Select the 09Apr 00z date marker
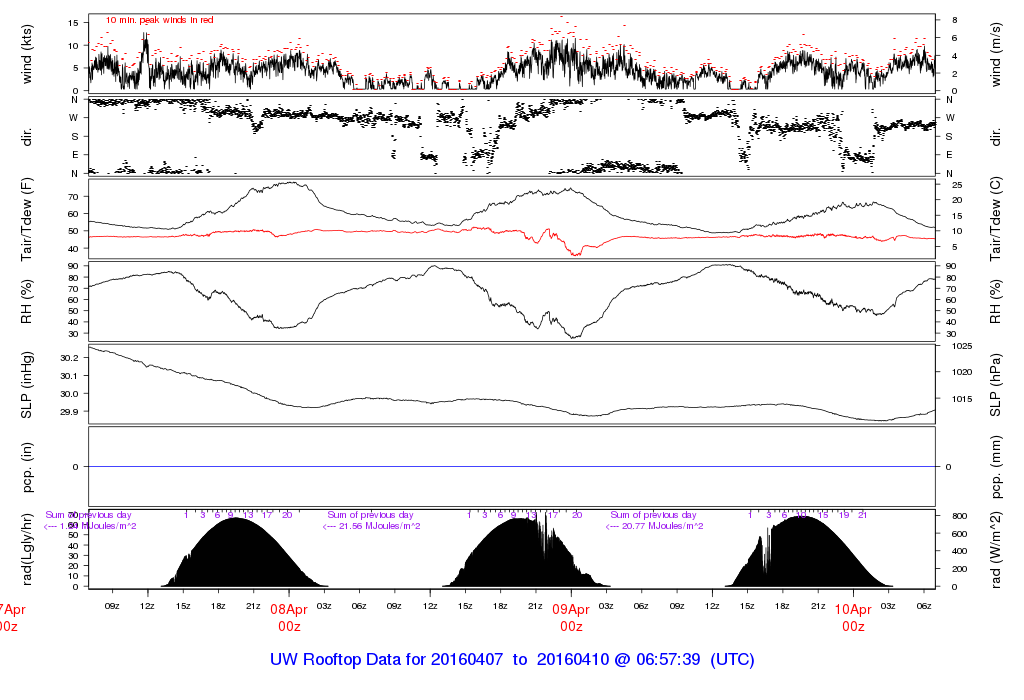This screenshot has width=1024, height=700. tap(571, 616)
